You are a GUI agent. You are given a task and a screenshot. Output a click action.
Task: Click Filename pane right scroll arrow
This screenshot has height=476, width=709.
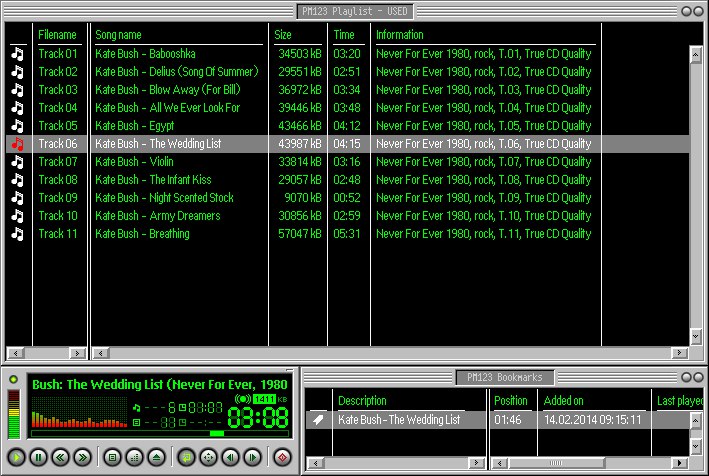coord(77,353)
